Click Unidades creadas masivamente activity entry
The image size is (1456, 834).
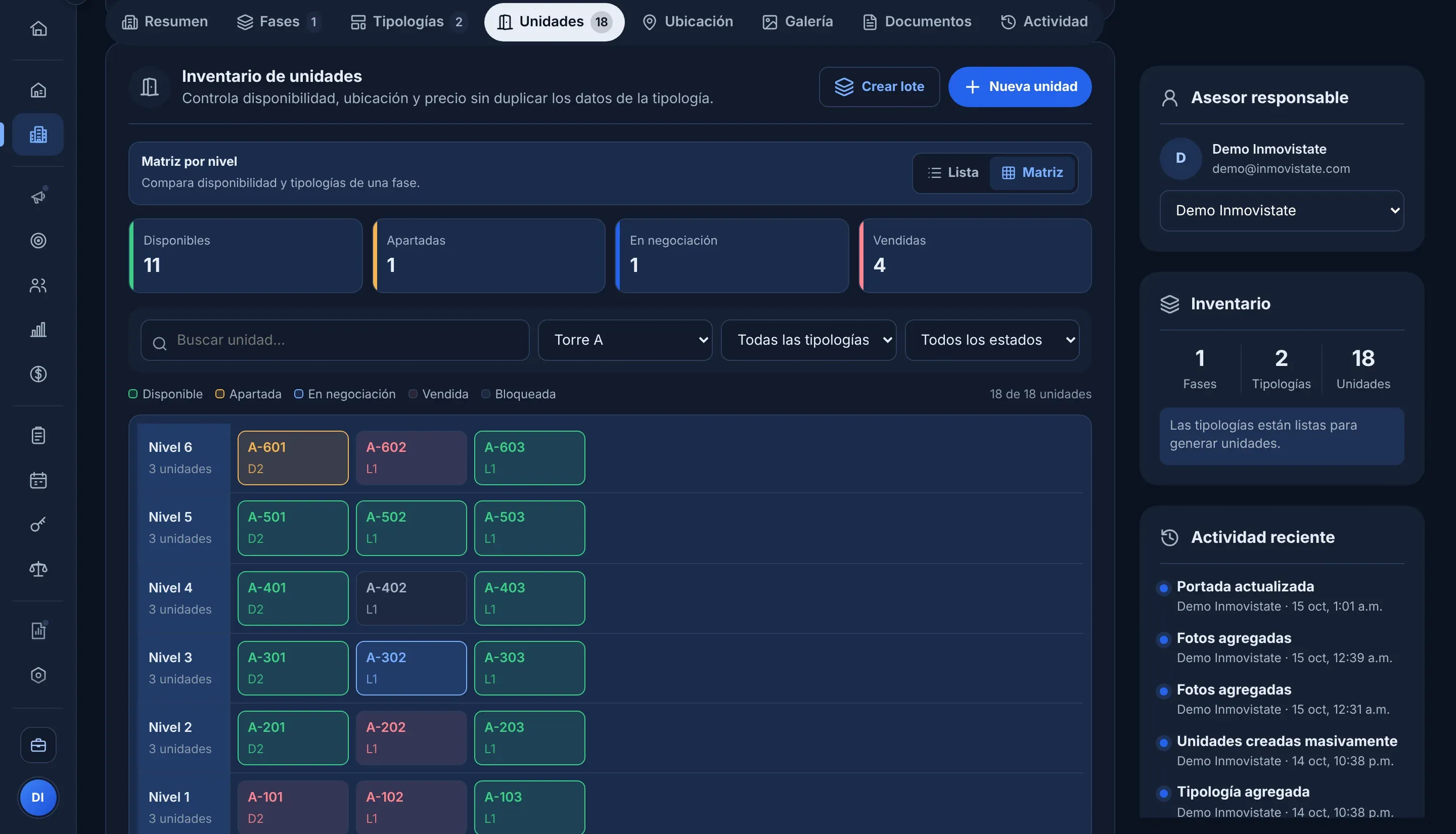click(x=1281, y=751)
